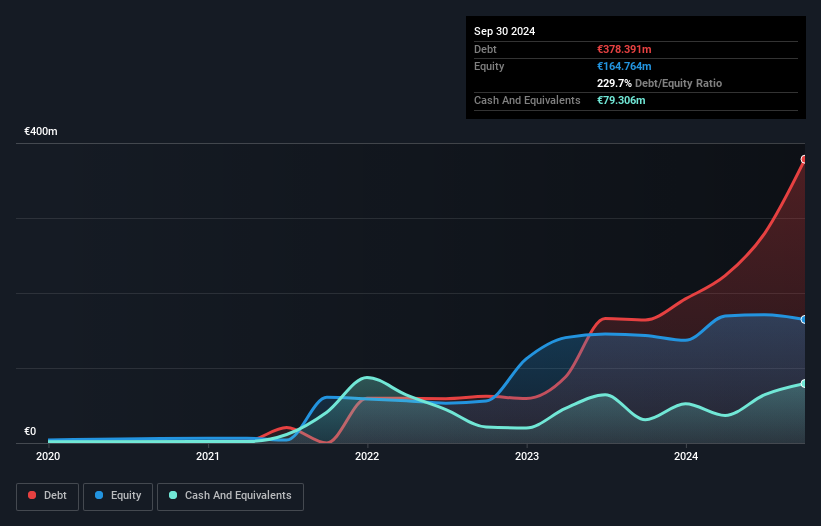Toggle the Debt series legend button
The height and width of the screenshot is (526, 821).
tap(48, 496)
